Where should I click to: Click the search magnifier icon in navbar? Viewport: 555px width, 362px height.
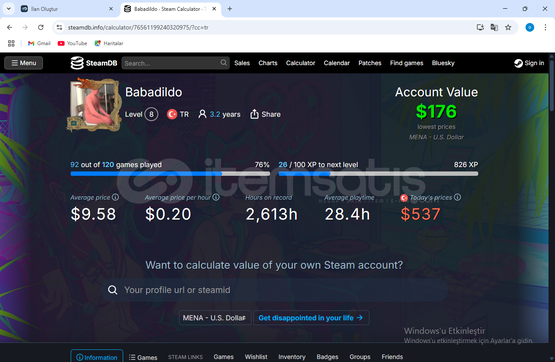point(223,63)
